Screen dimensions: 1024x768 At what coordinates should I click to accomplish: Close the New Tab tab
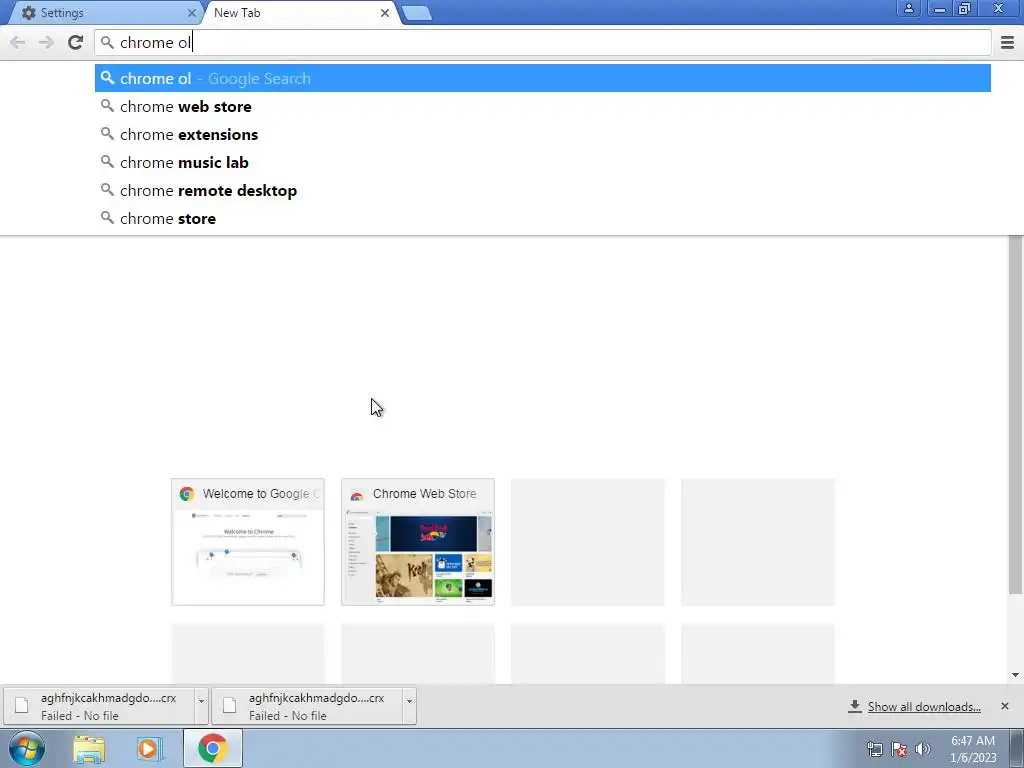click(x=385, y=12)
